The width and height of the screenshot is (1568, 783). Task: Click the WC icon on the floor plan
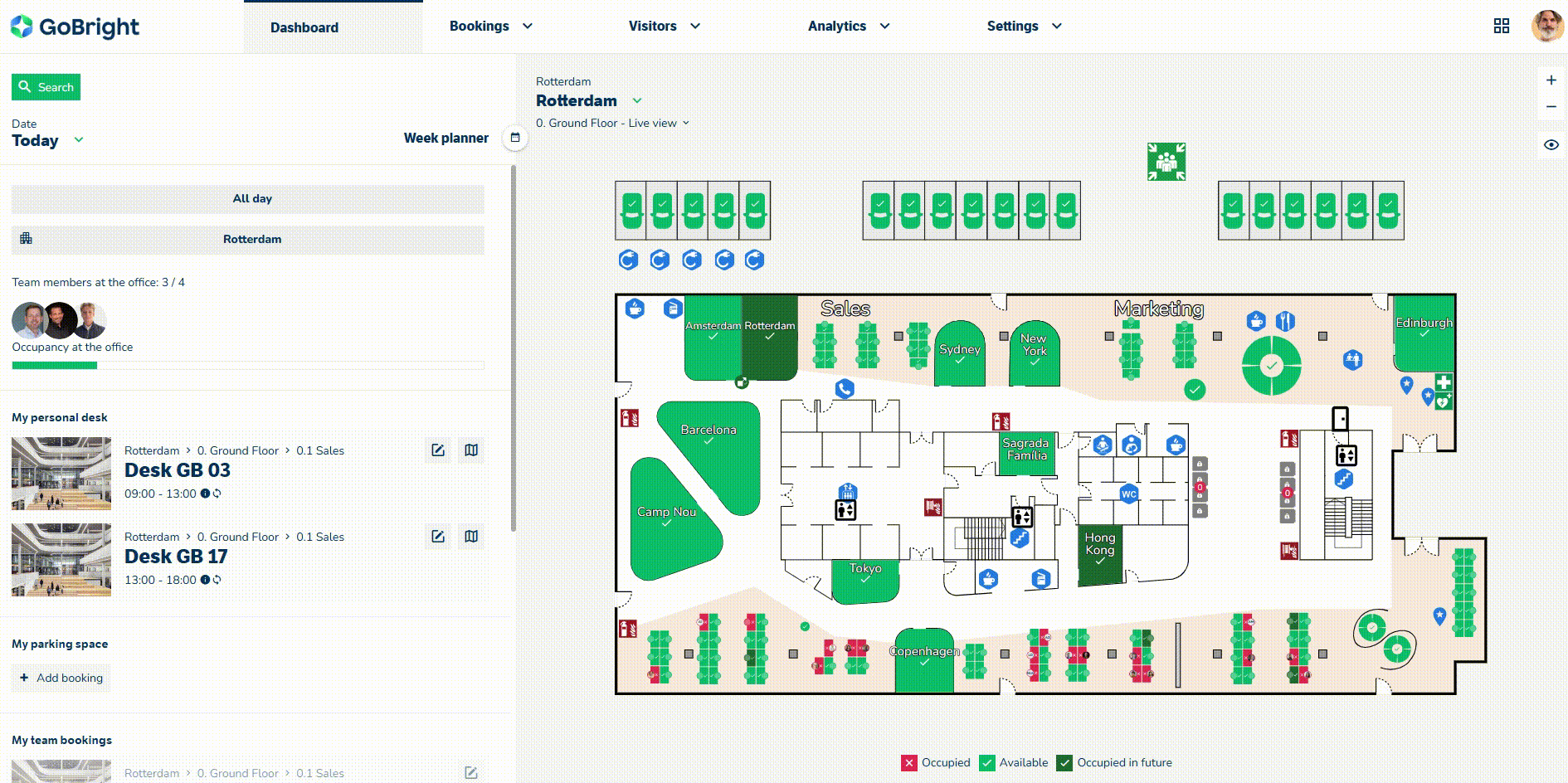click(x=1128, y=494)
